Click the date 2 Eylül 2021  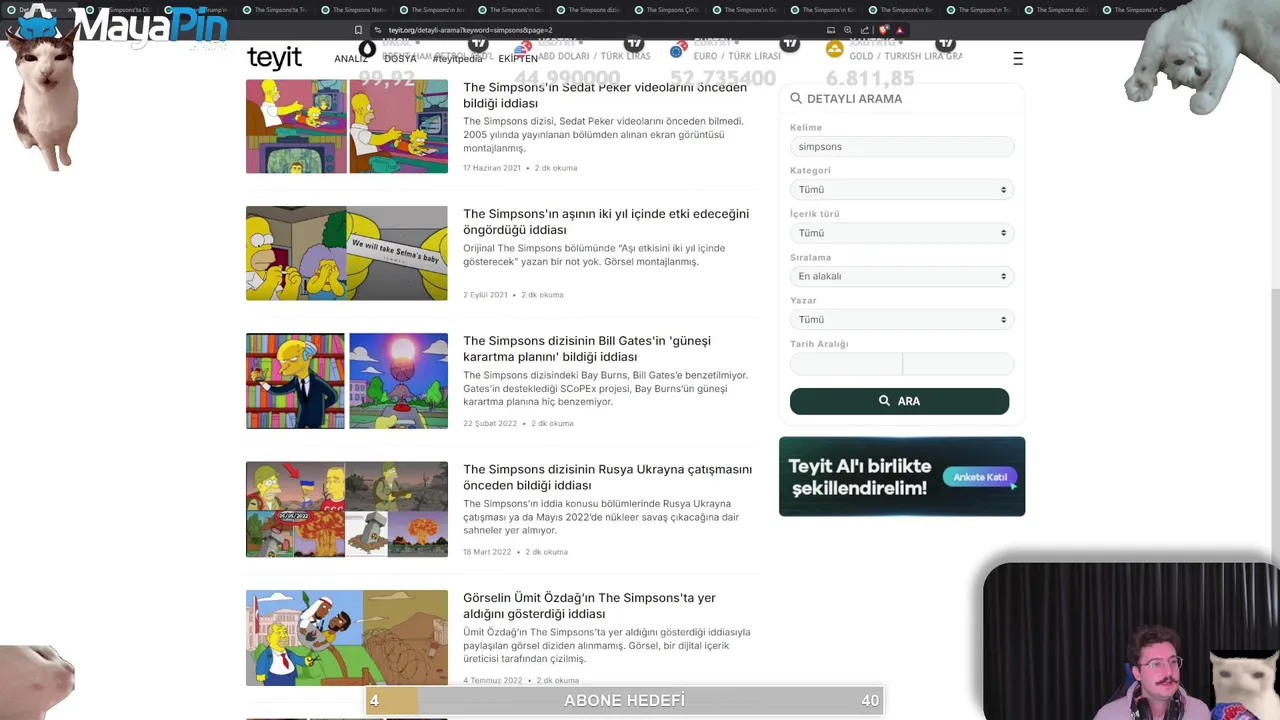point(485,295)
